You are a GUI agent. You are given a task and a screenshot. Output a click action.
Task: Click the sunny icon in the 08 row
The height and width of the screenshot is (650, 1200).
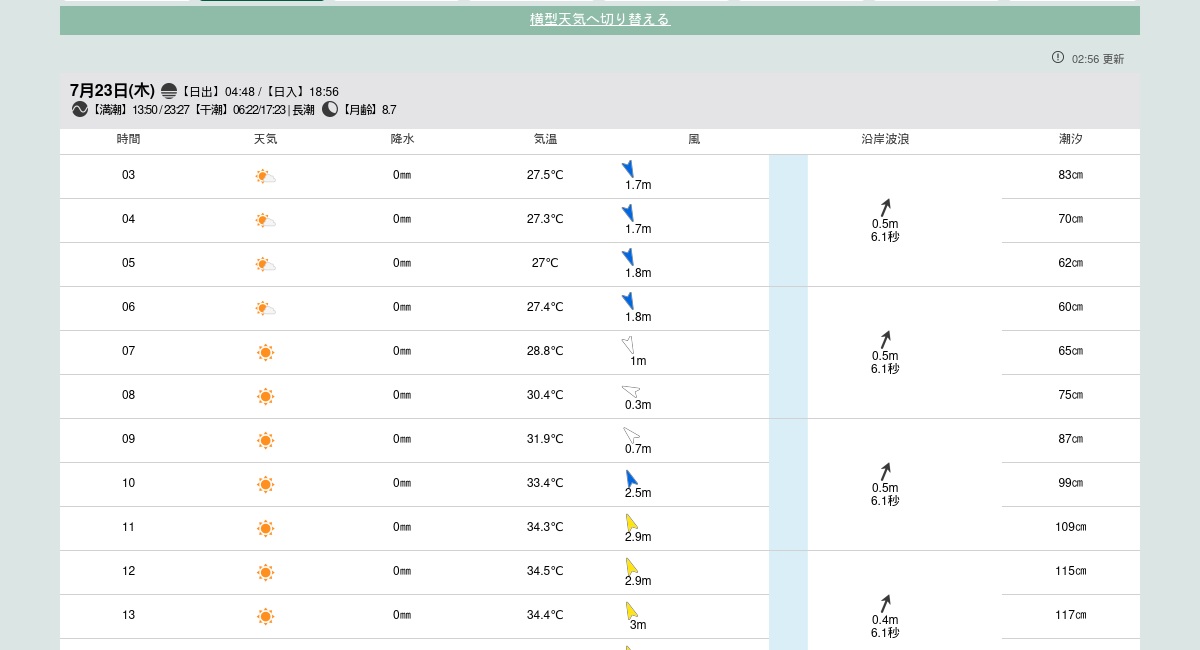tap(265, 397)
